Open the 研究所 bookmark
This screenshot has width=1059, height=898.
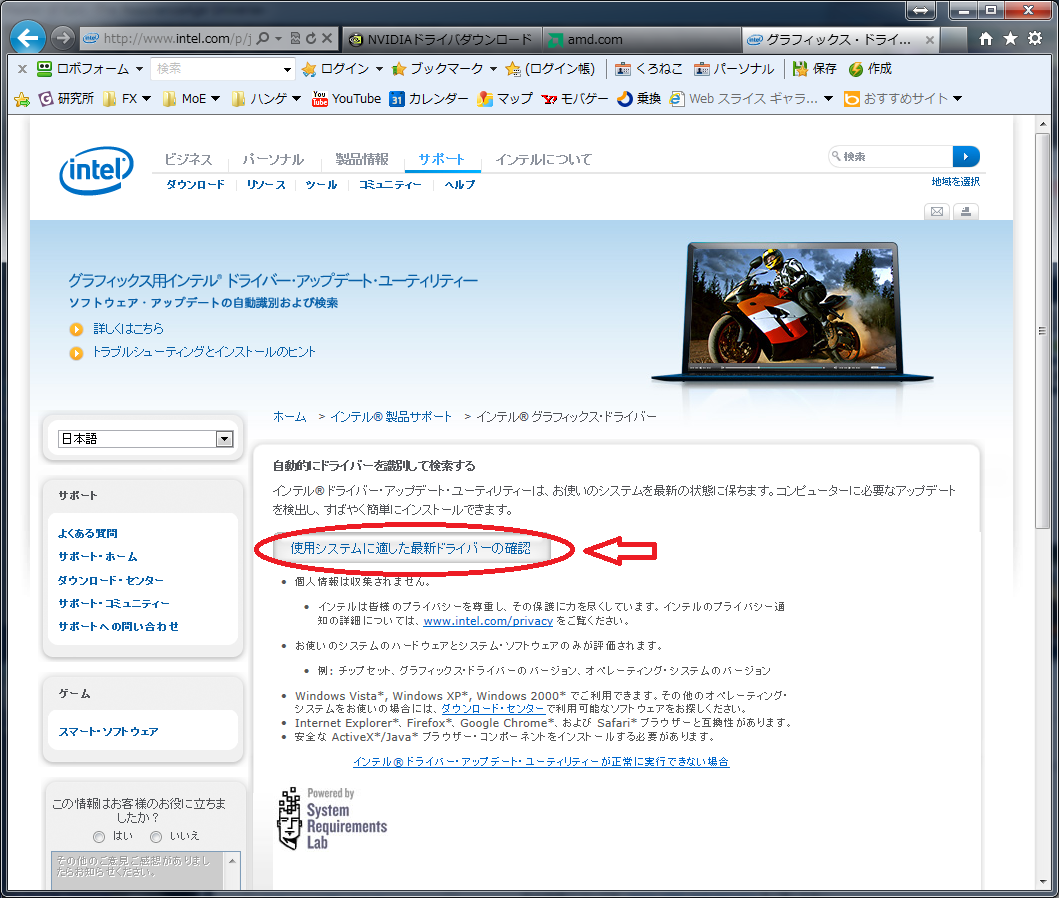(66, 99)
